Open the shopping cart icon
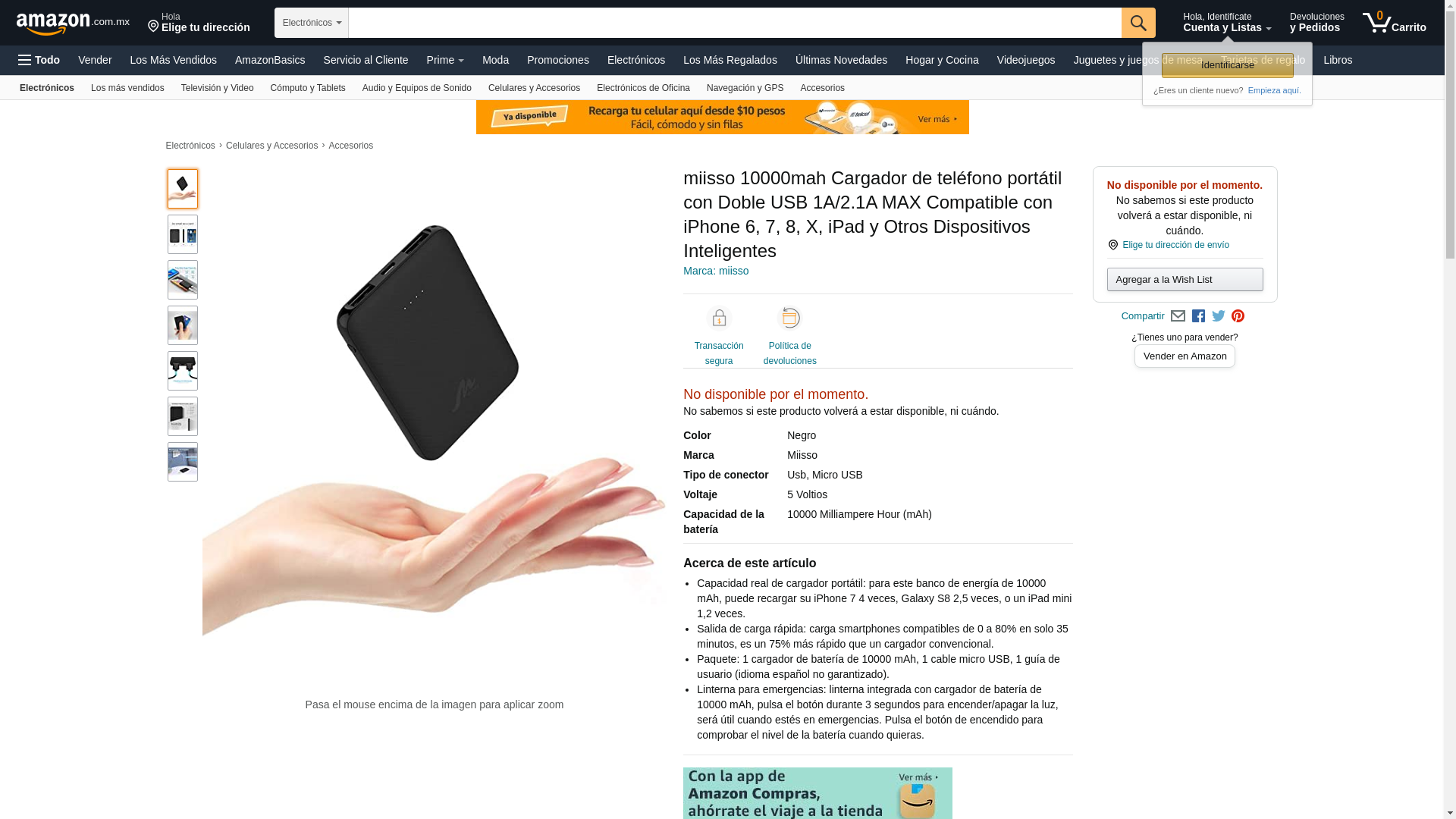This screenshot has width=1456, height=819. tap(1394, 23)
